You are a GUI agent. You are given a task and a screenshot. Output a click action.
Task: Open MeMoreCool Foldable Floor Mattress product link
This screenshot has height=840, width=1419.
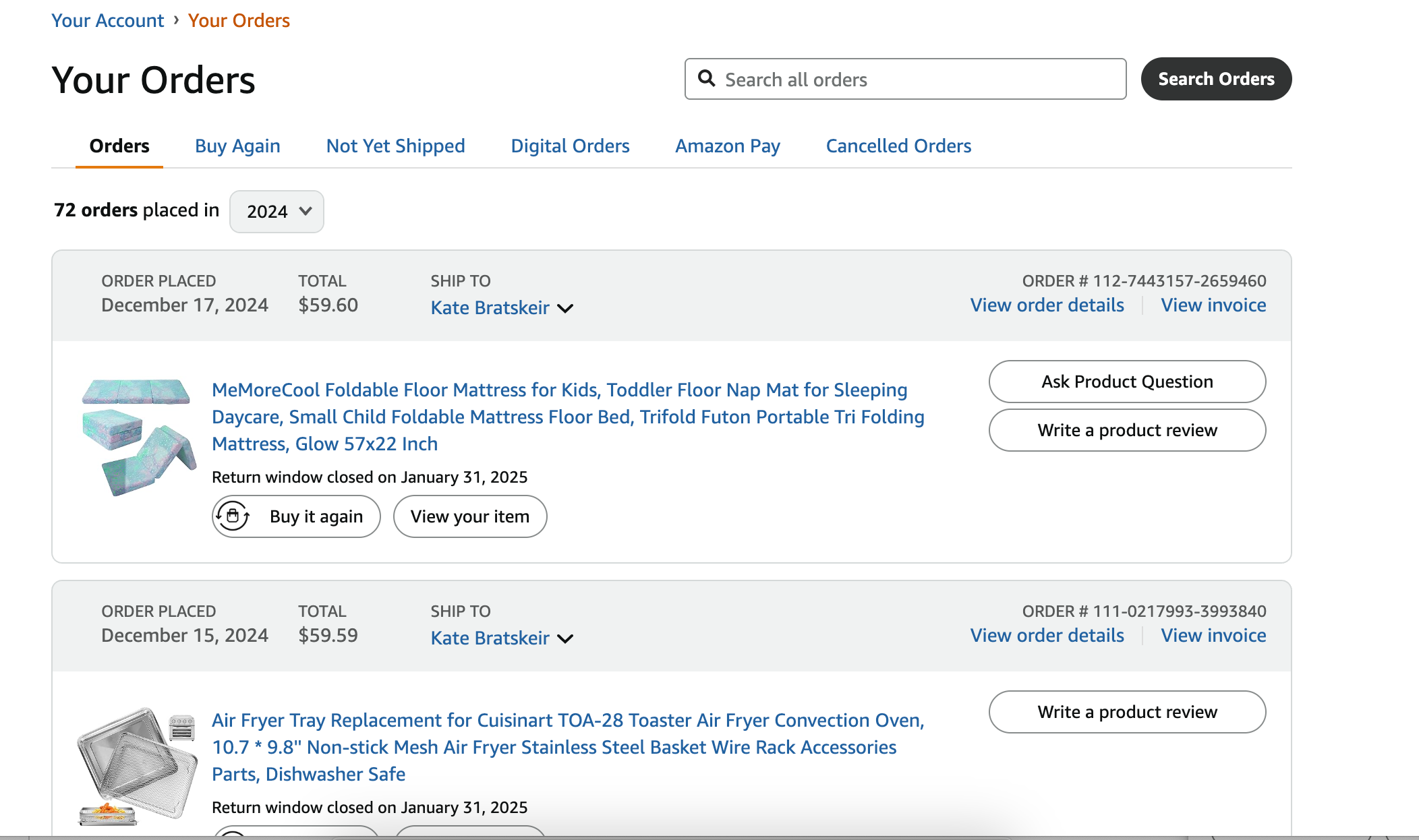click(568, 417)
